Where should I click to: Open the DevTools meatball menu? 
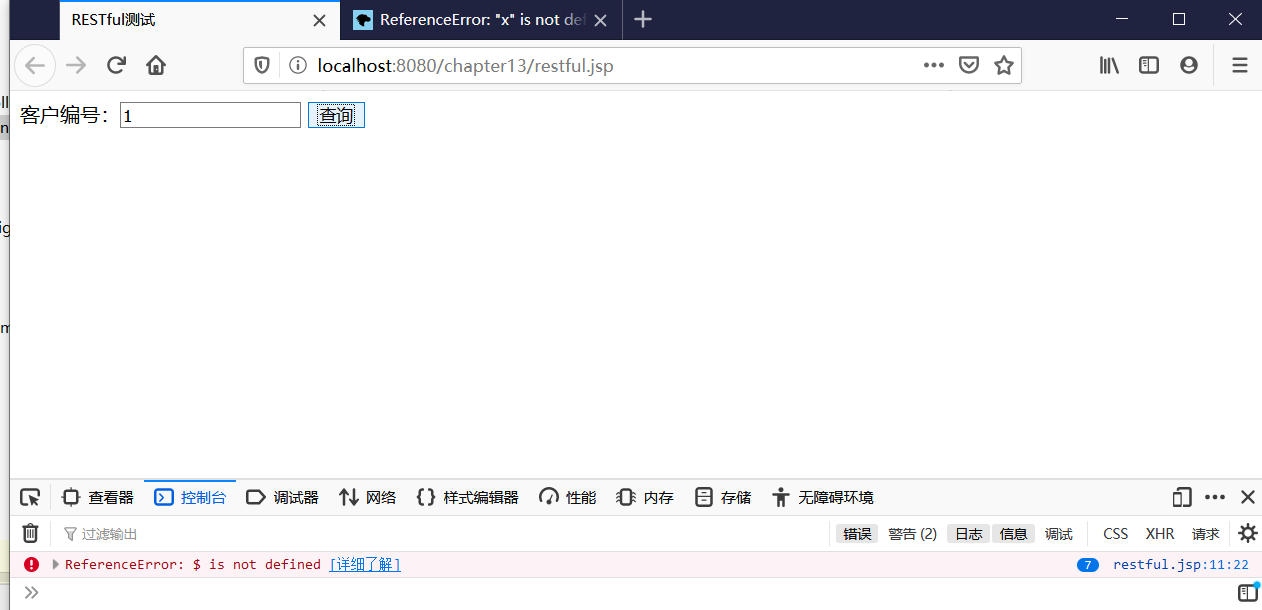(1214, 497)
